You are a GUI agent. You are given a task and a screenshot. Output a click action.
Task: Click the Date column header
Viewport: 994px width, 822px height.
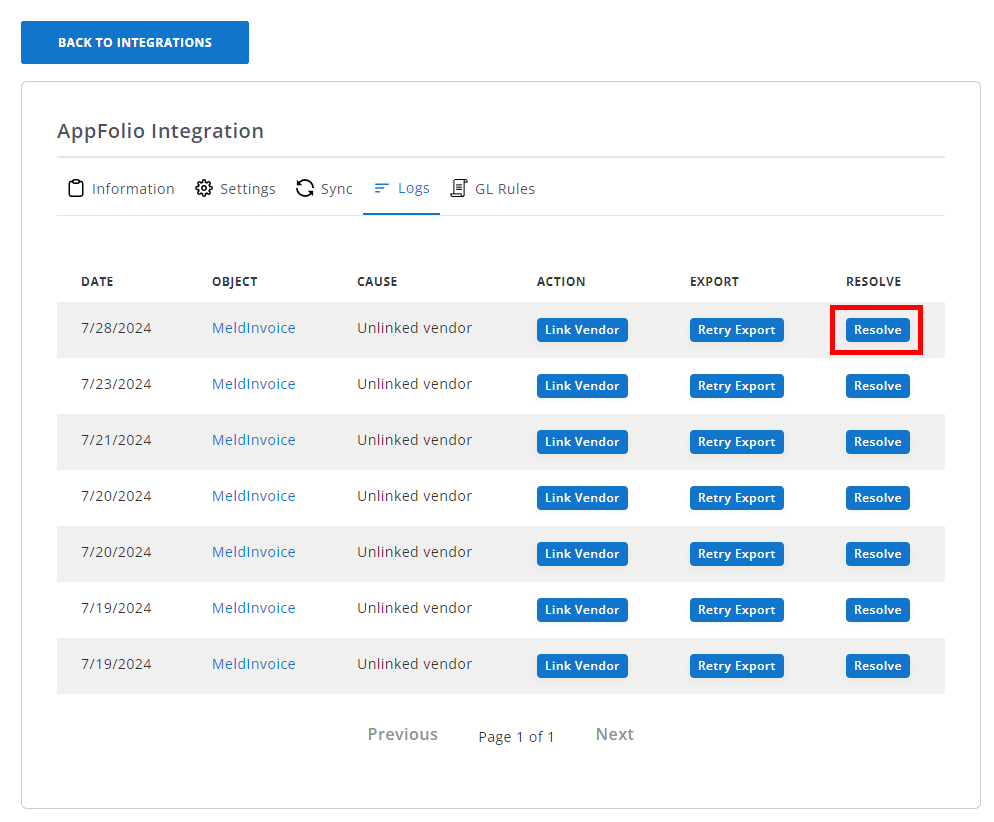pos(97,282)
